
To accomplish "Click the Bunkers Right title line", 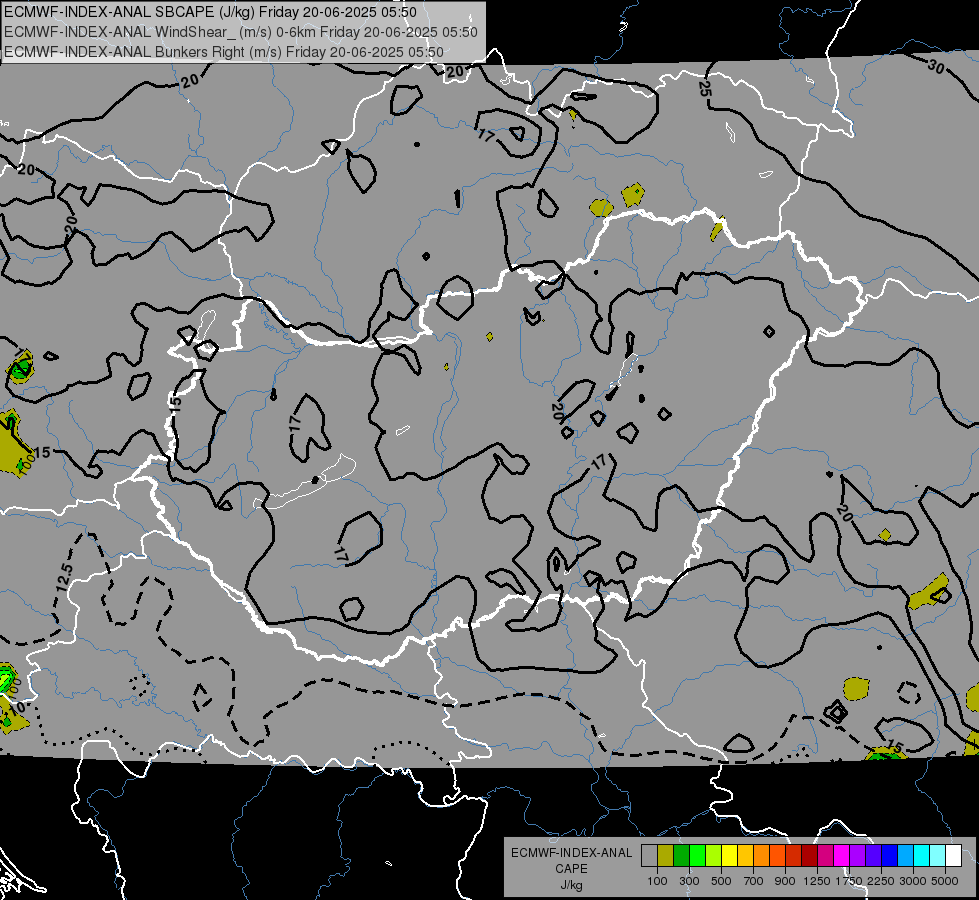I will click(224, 52).
